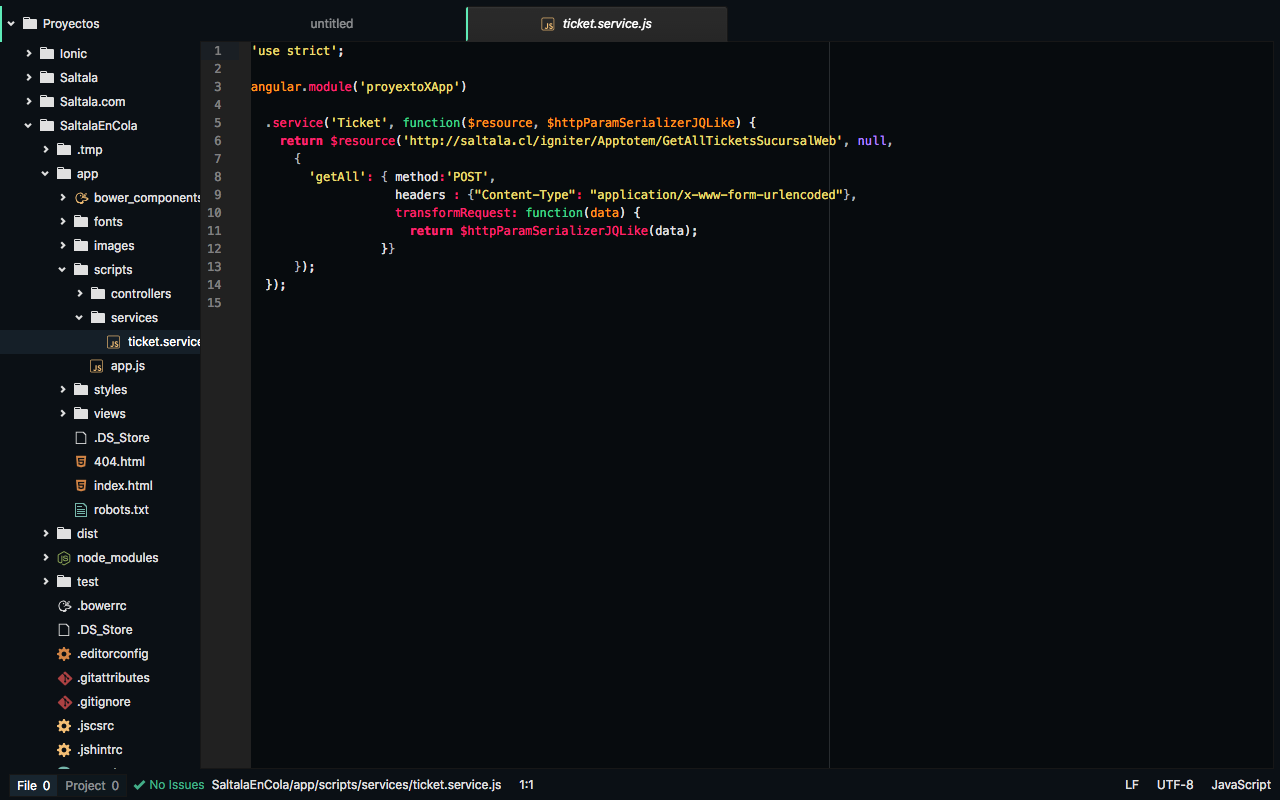Click the Proyectos folder icon
The image size is (1280, 800).
(29, 23)
